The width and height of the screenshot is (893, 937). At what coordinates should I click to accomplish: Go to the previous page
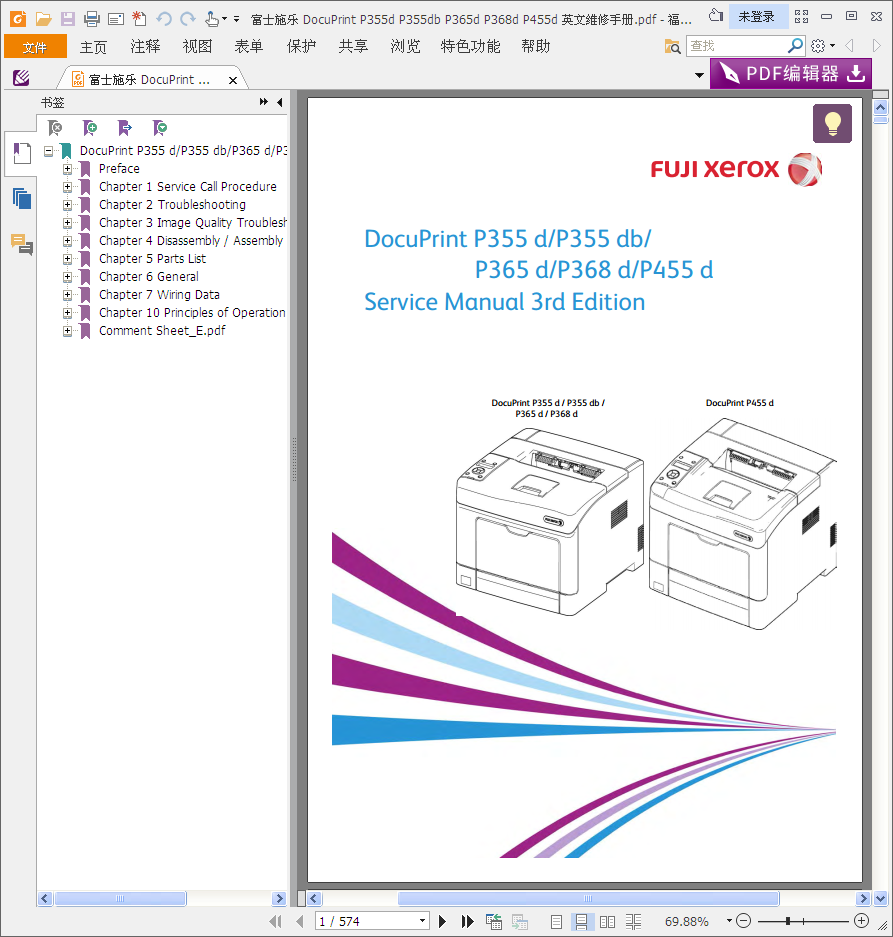point(300,921)
